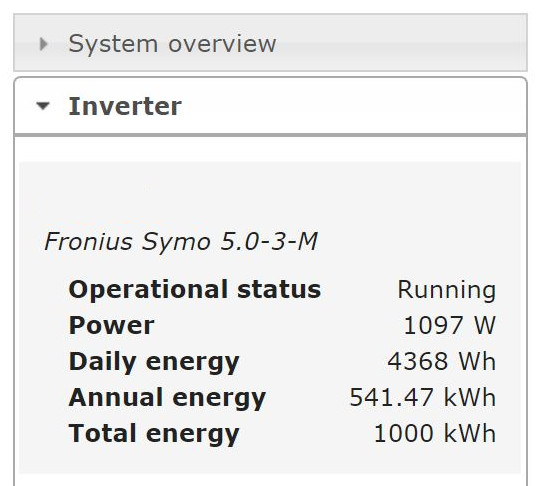
Task: Click the Fronius Symo 5.0-3-M name
Action: coord(181,241)
